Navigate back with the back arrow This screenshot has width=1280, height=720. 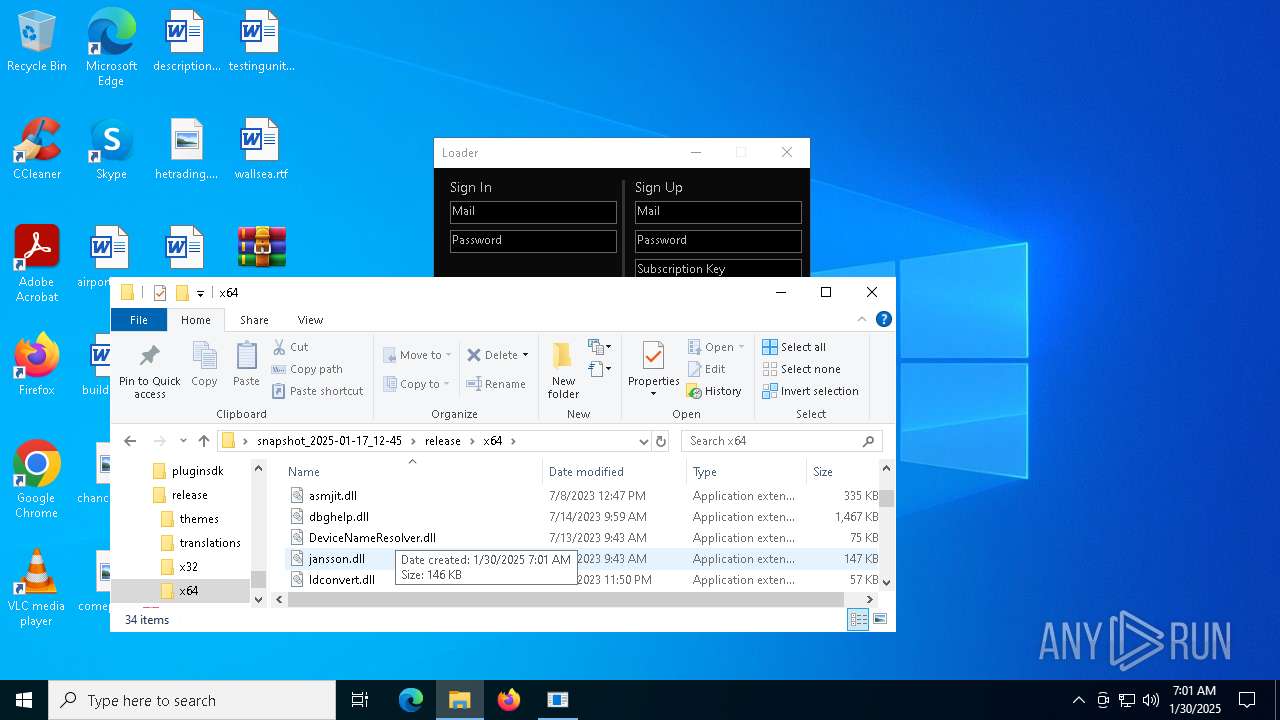pos(130,441)
